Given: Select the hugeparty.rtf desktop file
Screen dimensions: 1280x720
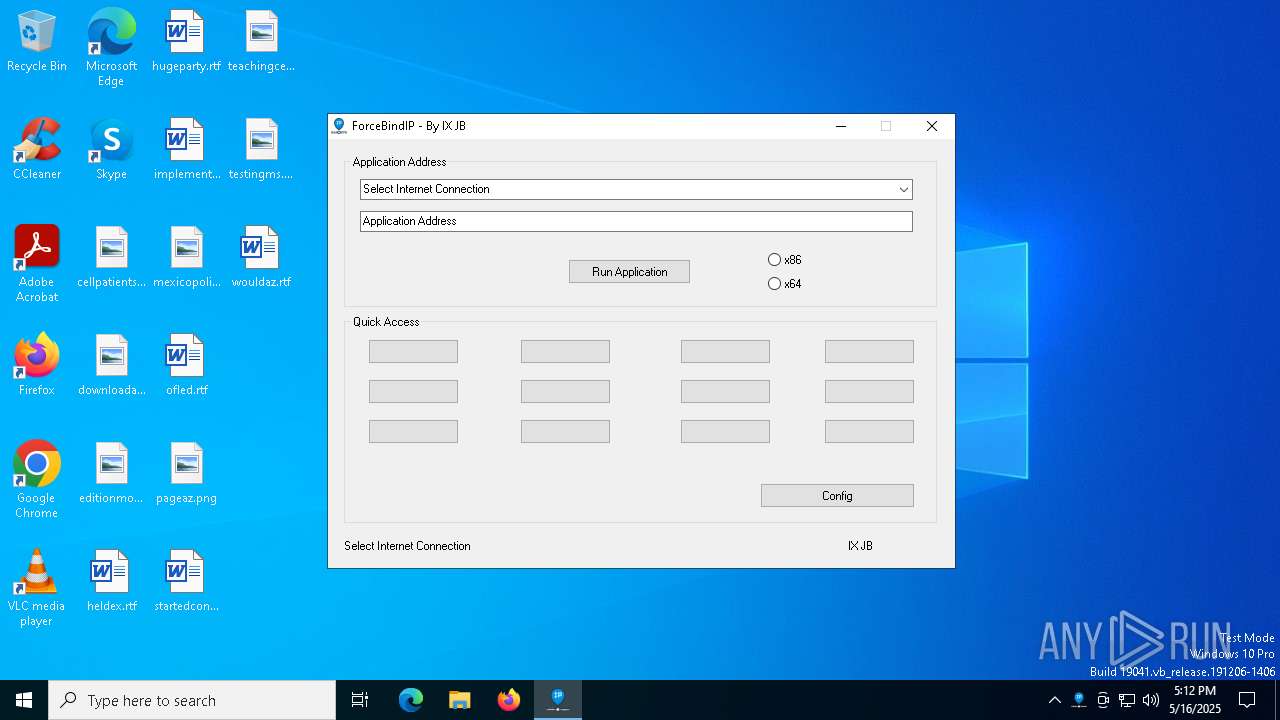Looking at the screenshot, I should tap(186, 42).
